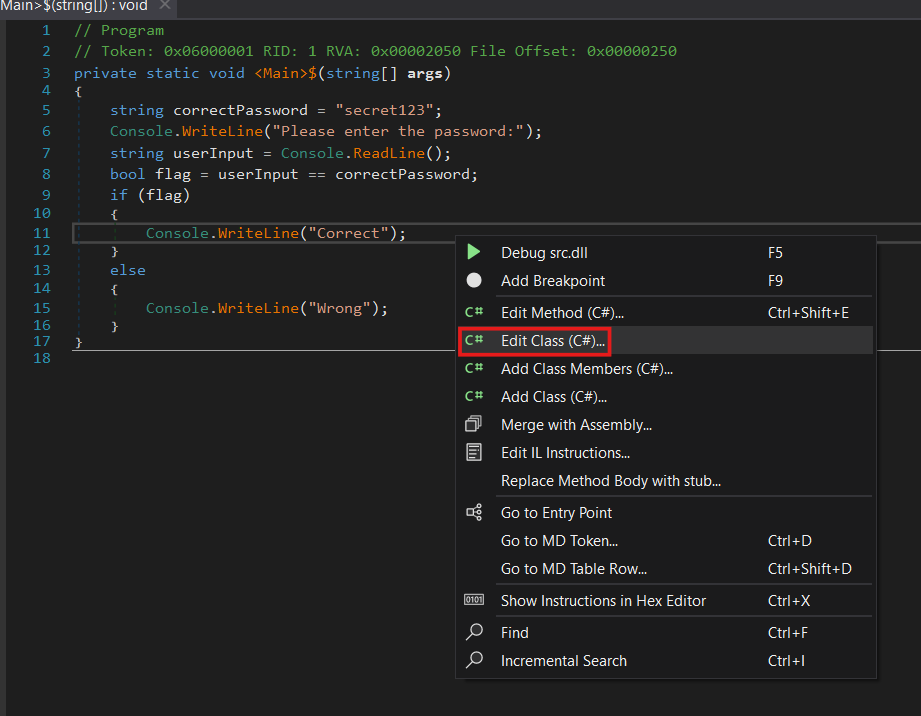Choose Edit Class (C#)... from the context menu
This screenshot has width=921, height=716.
tap(665, 341)
